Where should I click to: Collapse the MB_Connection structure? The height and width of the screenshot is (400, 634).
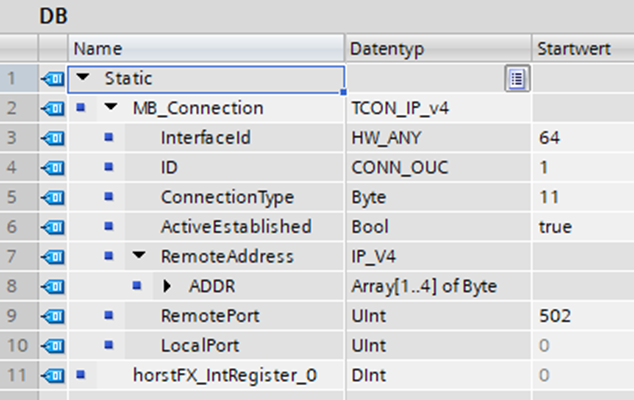click(x=110, y=108)
